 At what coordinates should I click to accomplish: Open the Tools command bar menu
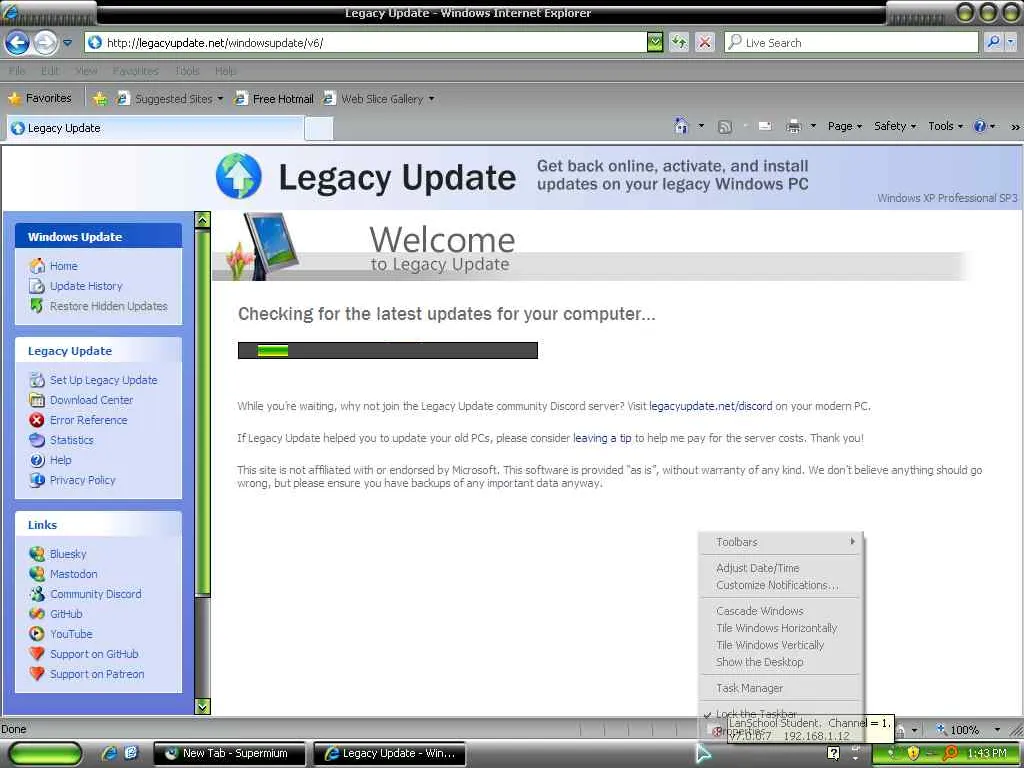(945, 126)
